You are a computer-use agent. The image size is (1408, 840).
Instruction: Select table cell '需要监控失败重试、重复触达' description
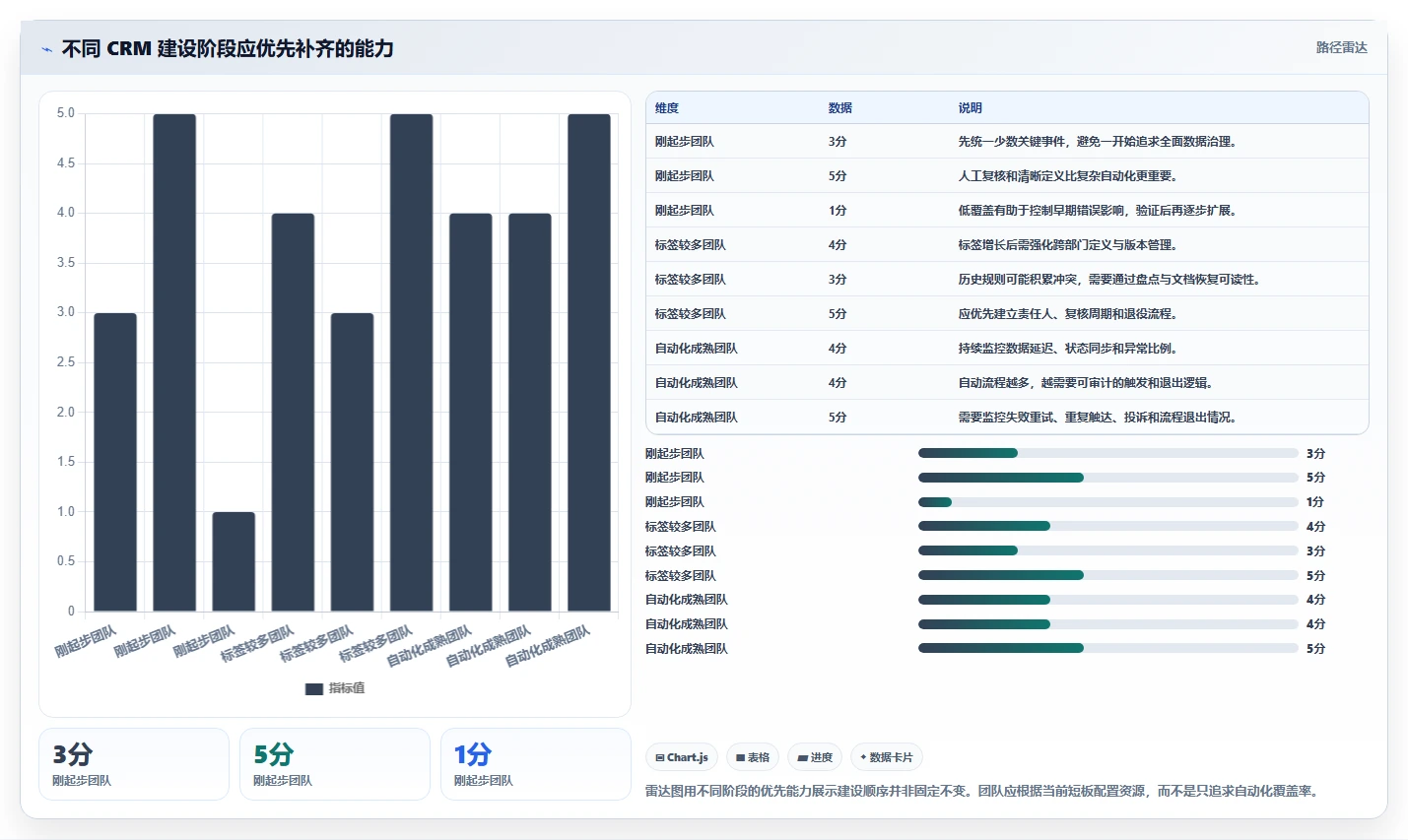click(x=1097, y=418)
